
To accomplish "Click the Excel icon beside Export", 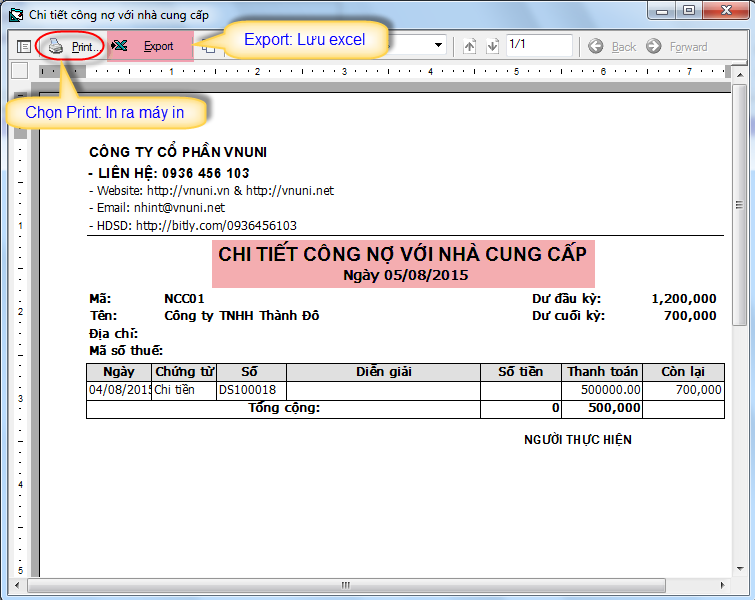I will (x=121, y=46).
